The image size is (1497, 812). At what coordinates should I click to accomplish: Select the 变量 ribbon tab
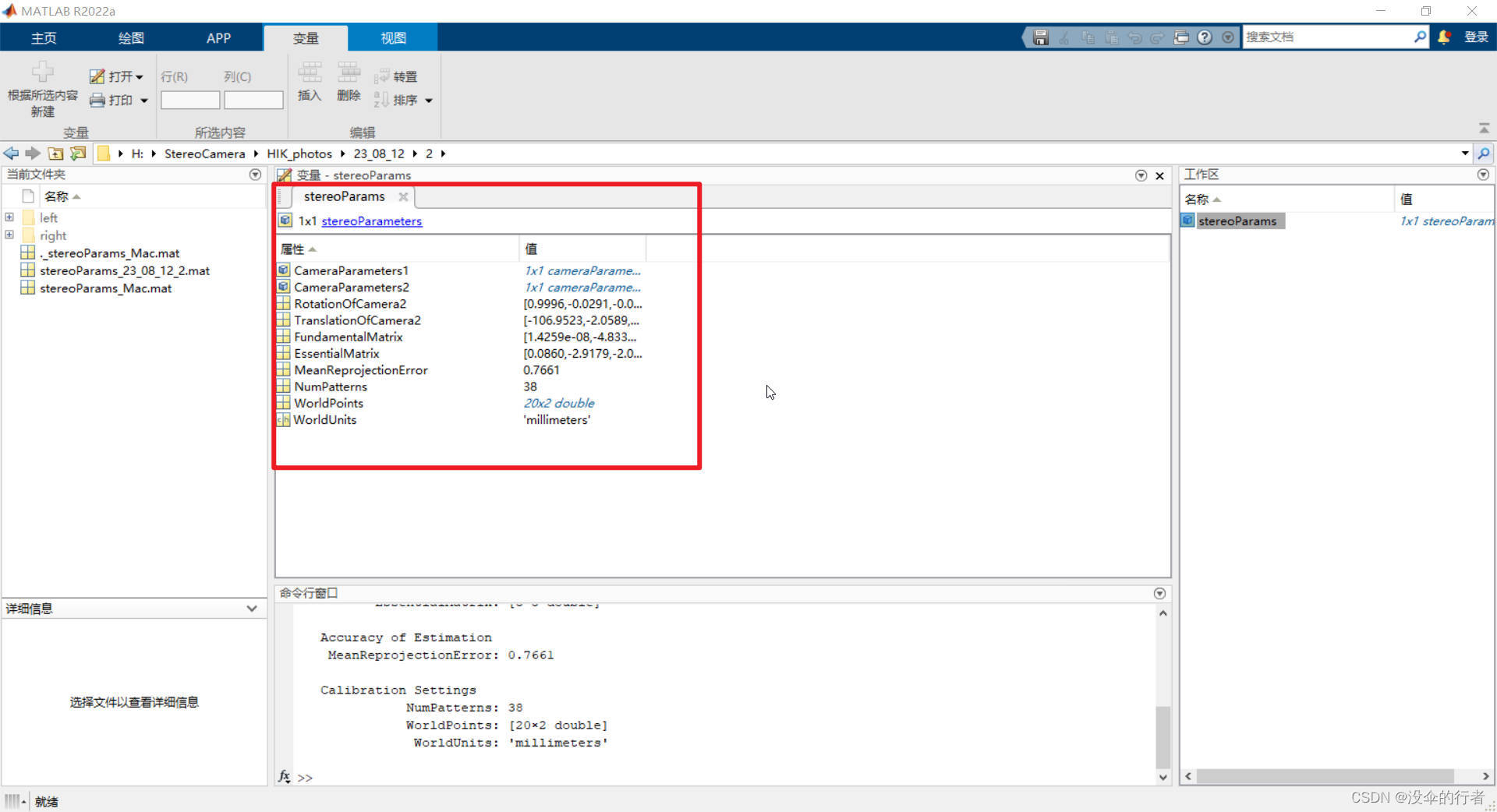coord(306,38)
